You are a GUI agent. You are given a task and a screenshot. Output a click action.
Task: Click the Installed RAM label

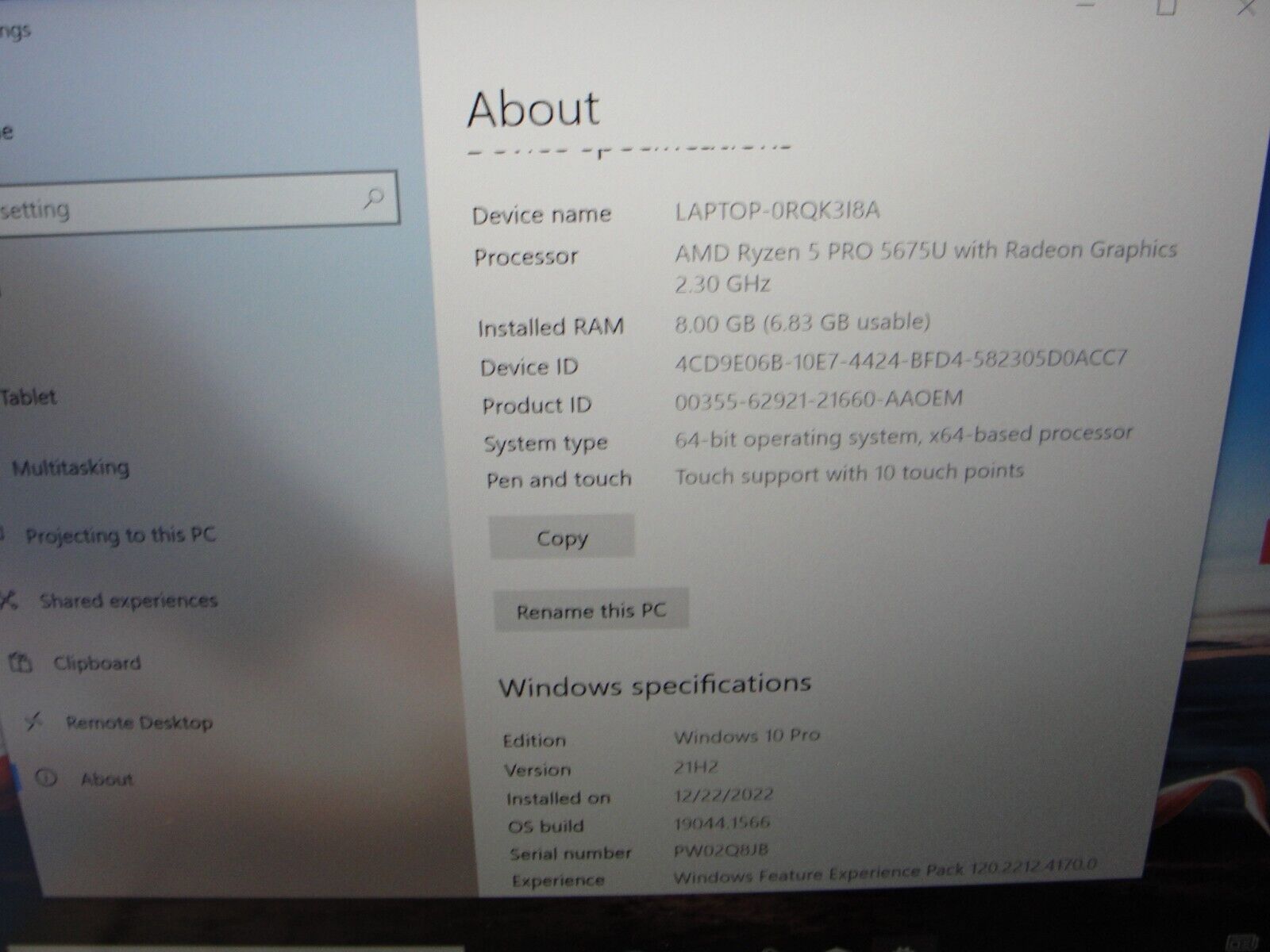pyautogui.click(x=551, y=327)
